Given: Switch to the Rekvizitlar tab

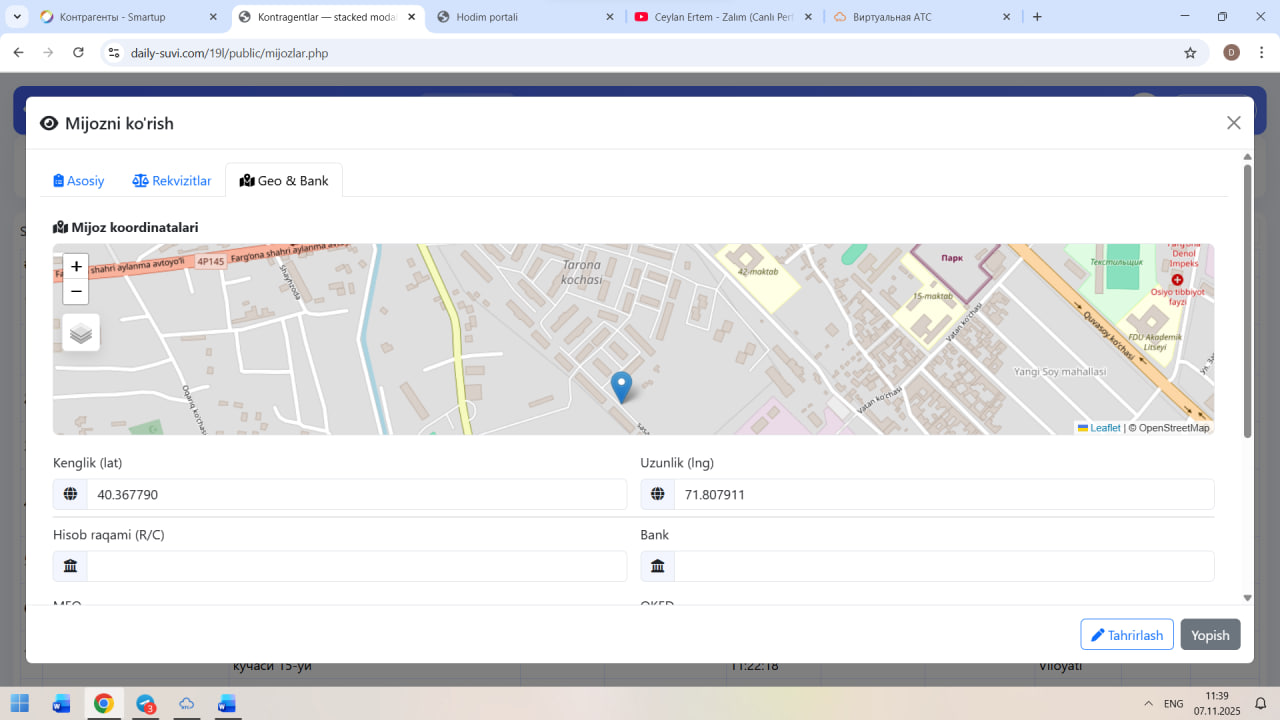Looking at the screenshot, I should click(x=172, y=181).
